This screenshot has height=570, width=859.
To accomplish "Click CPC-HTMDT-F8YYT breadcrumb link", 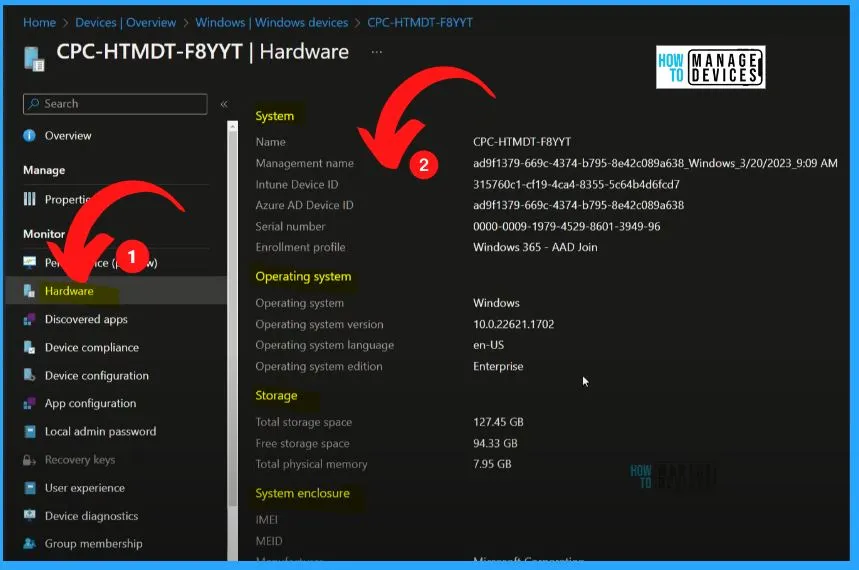I will click(x=420, y=22).
